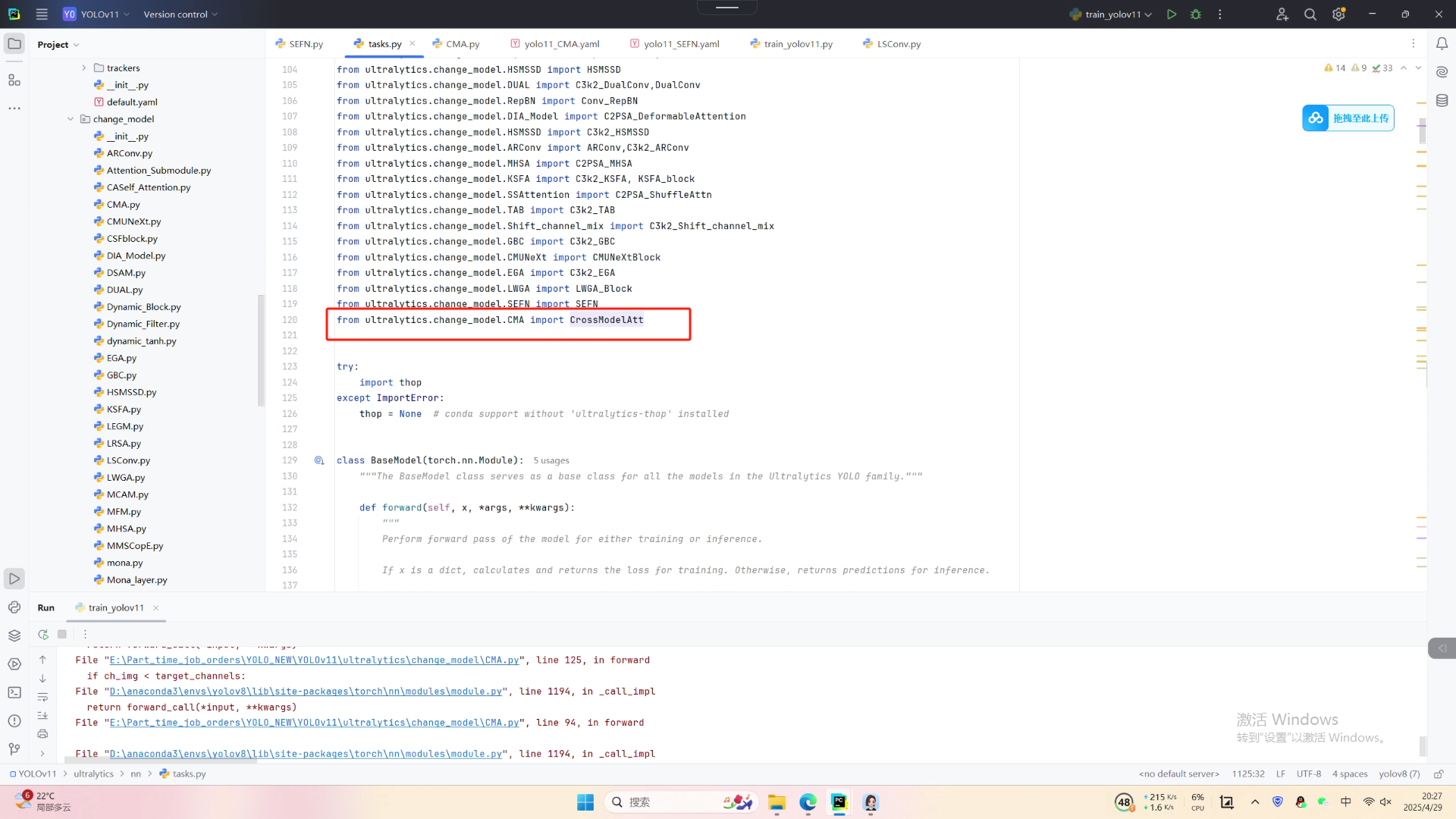The width and height of the screenshot is (1456, 819).
Task: Open the Python Packages tool window
Action: point(14,635)
